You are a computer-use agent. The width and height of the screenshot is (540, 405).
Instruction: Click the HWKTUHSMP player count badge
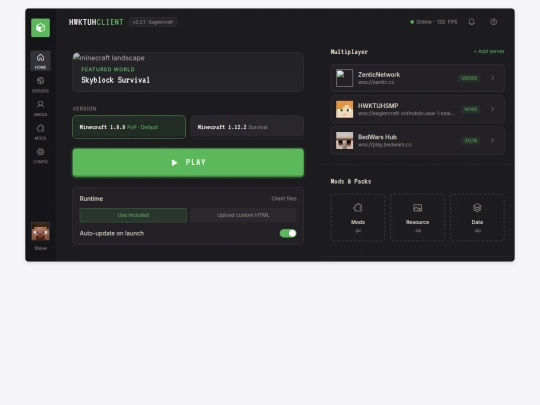470,109
